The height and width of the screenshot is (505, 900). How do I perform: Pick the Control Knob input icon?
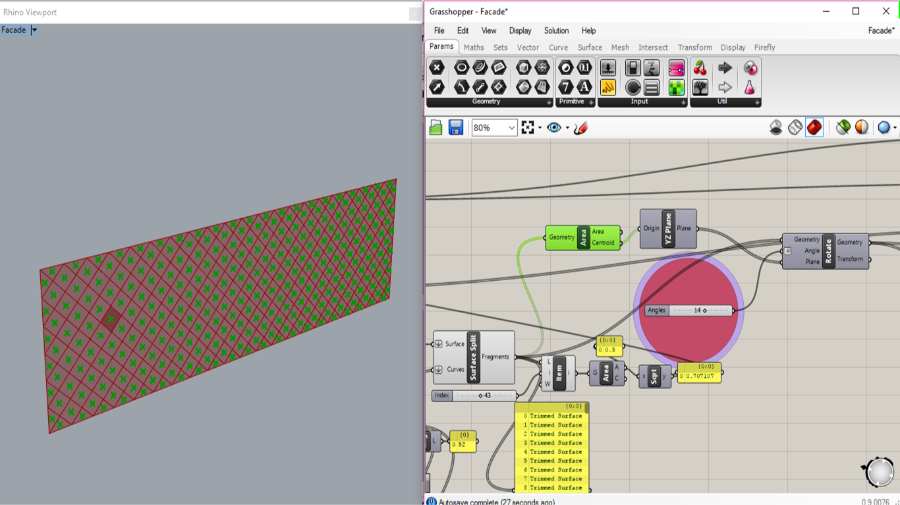click(x=633, y=87)
